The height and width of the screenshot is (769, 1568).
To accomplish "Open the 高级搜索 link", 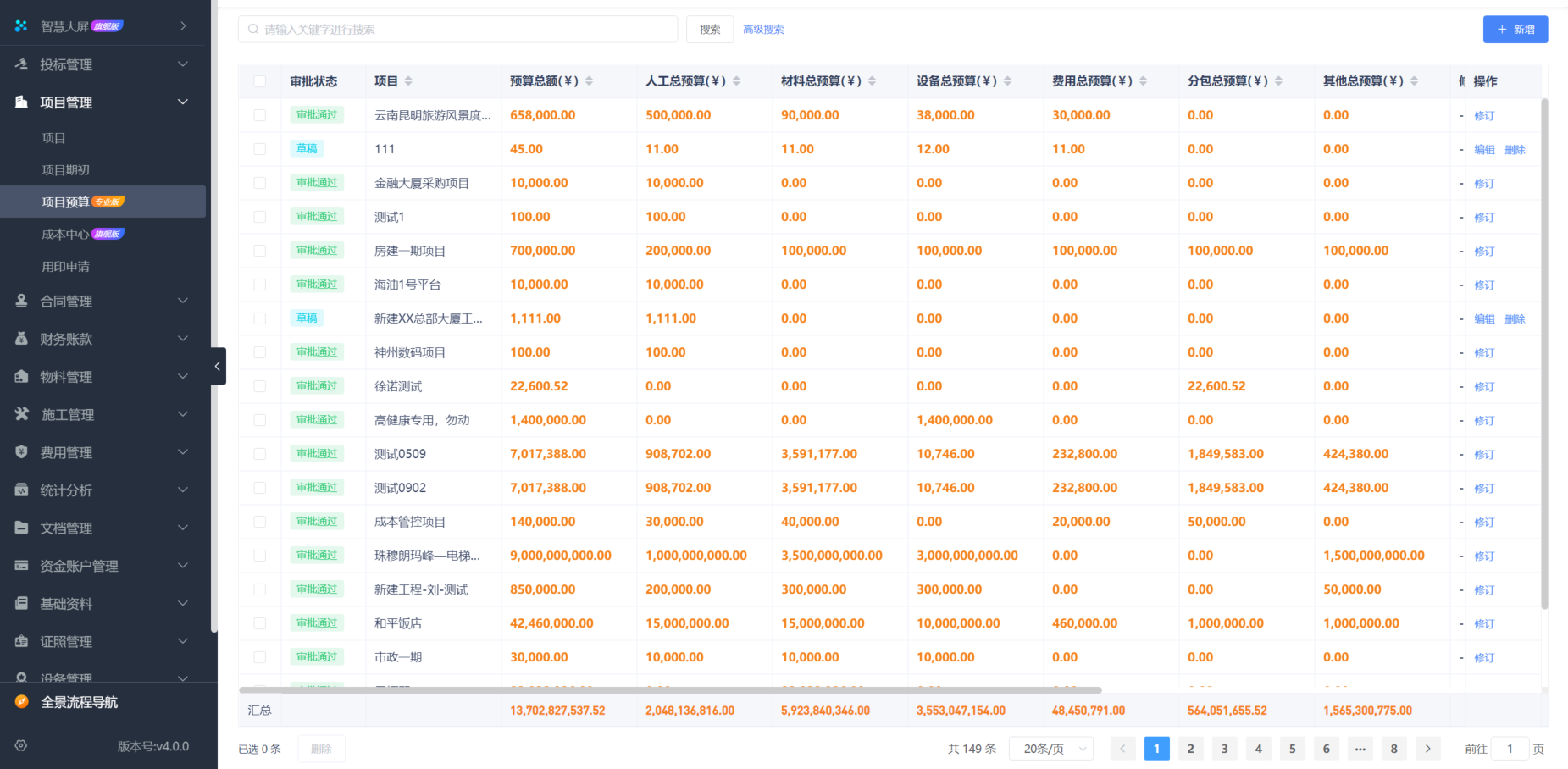I will point(763,30).
